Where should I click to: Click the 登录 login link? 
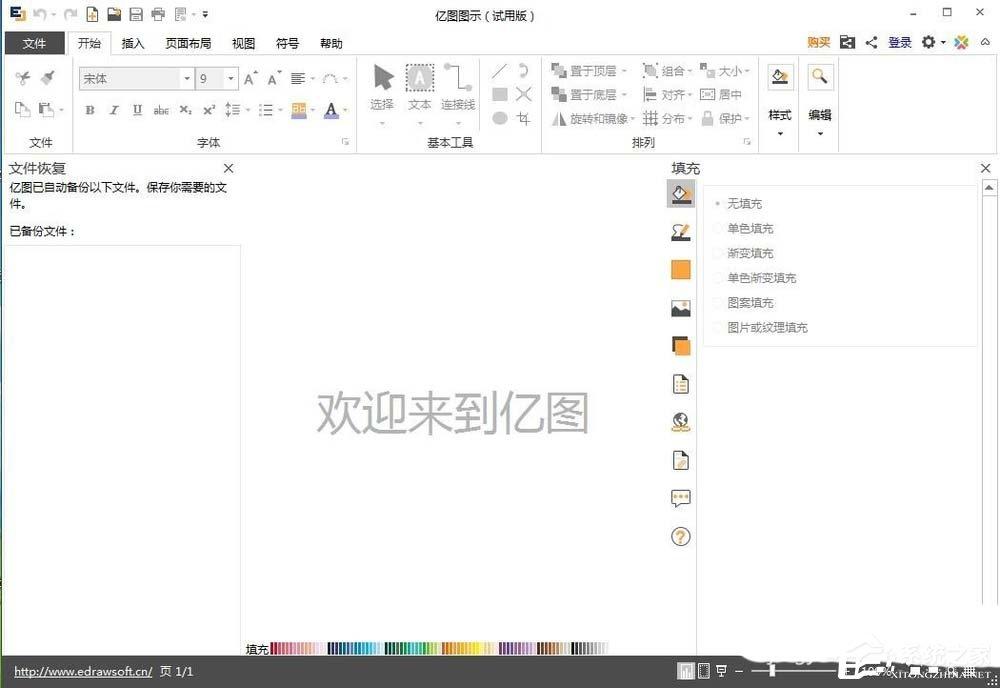(900, 43)
